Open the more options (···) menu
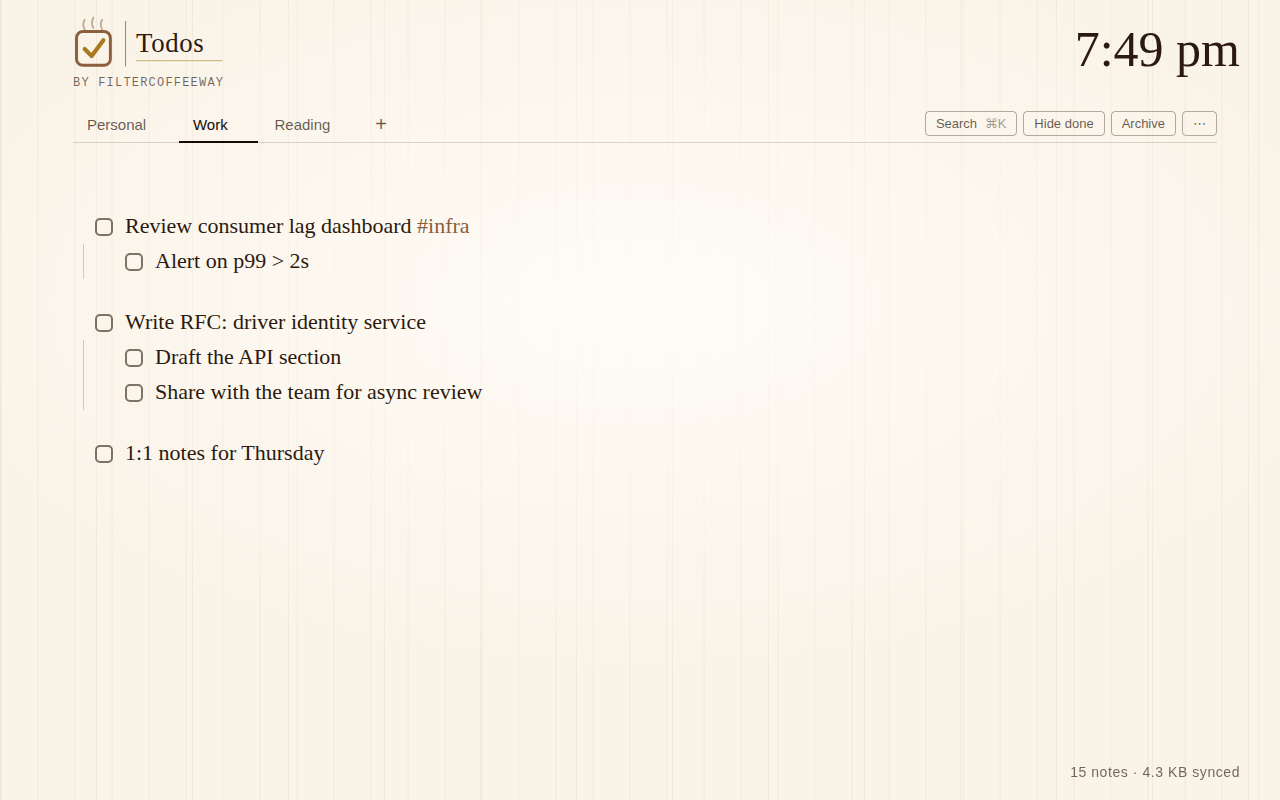This screenshot has height=800, width=1280. click(1199, 124)
